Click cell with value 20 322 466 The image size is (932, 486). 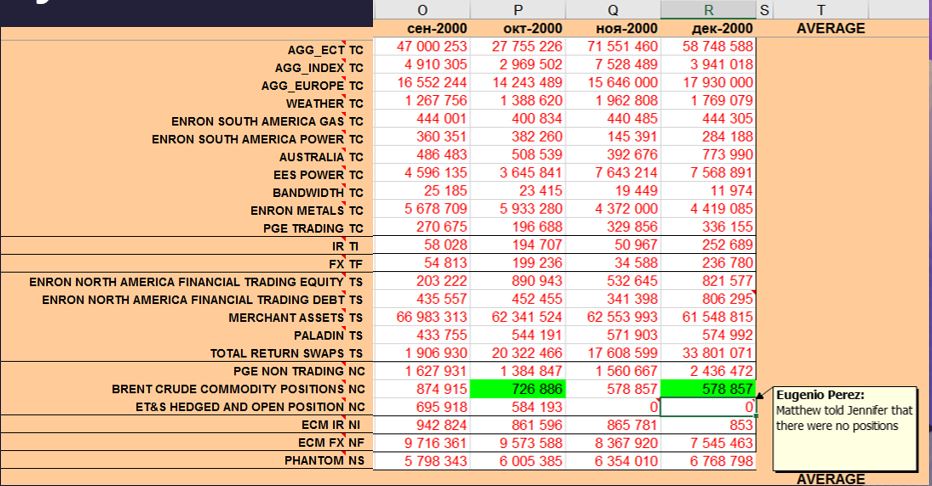coord(518,353)
